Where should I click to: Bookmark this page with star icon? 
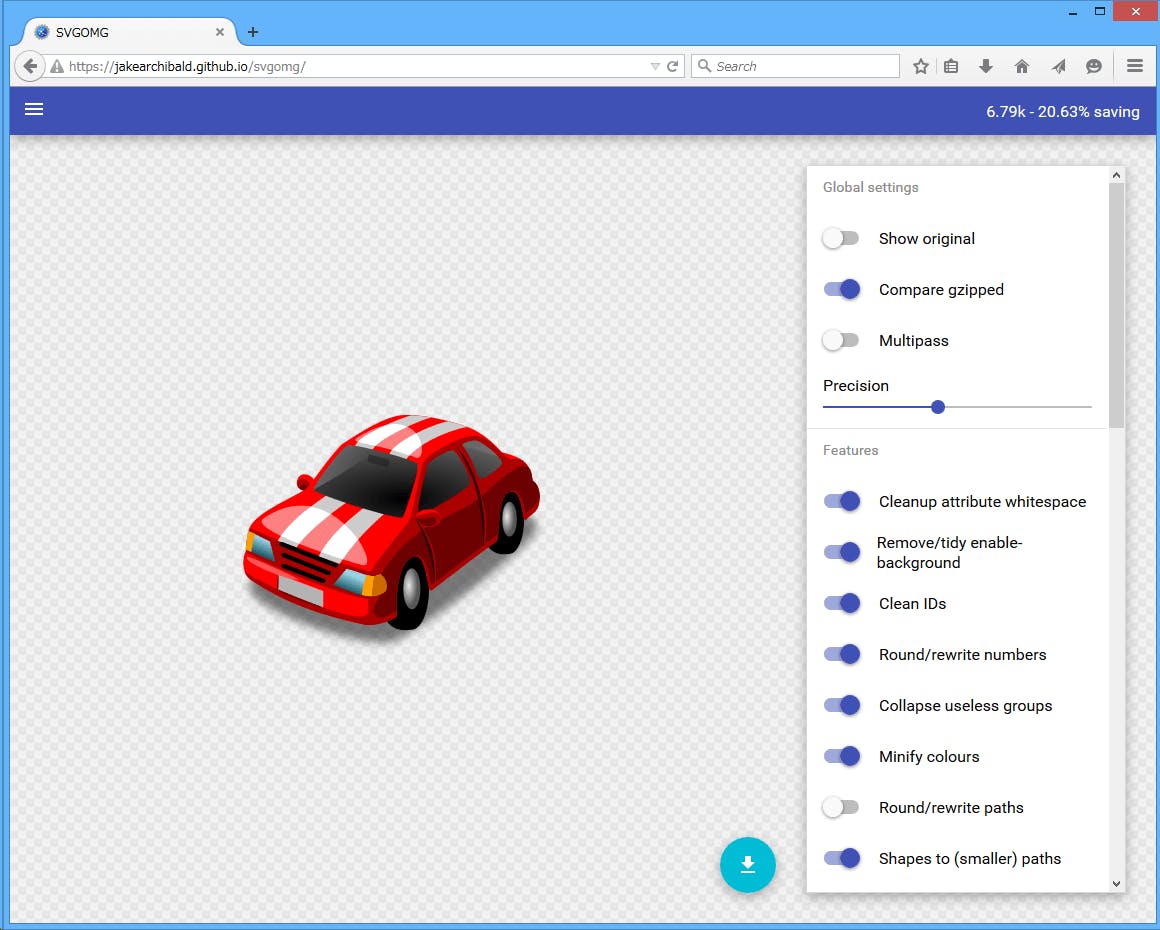[921, 66]
